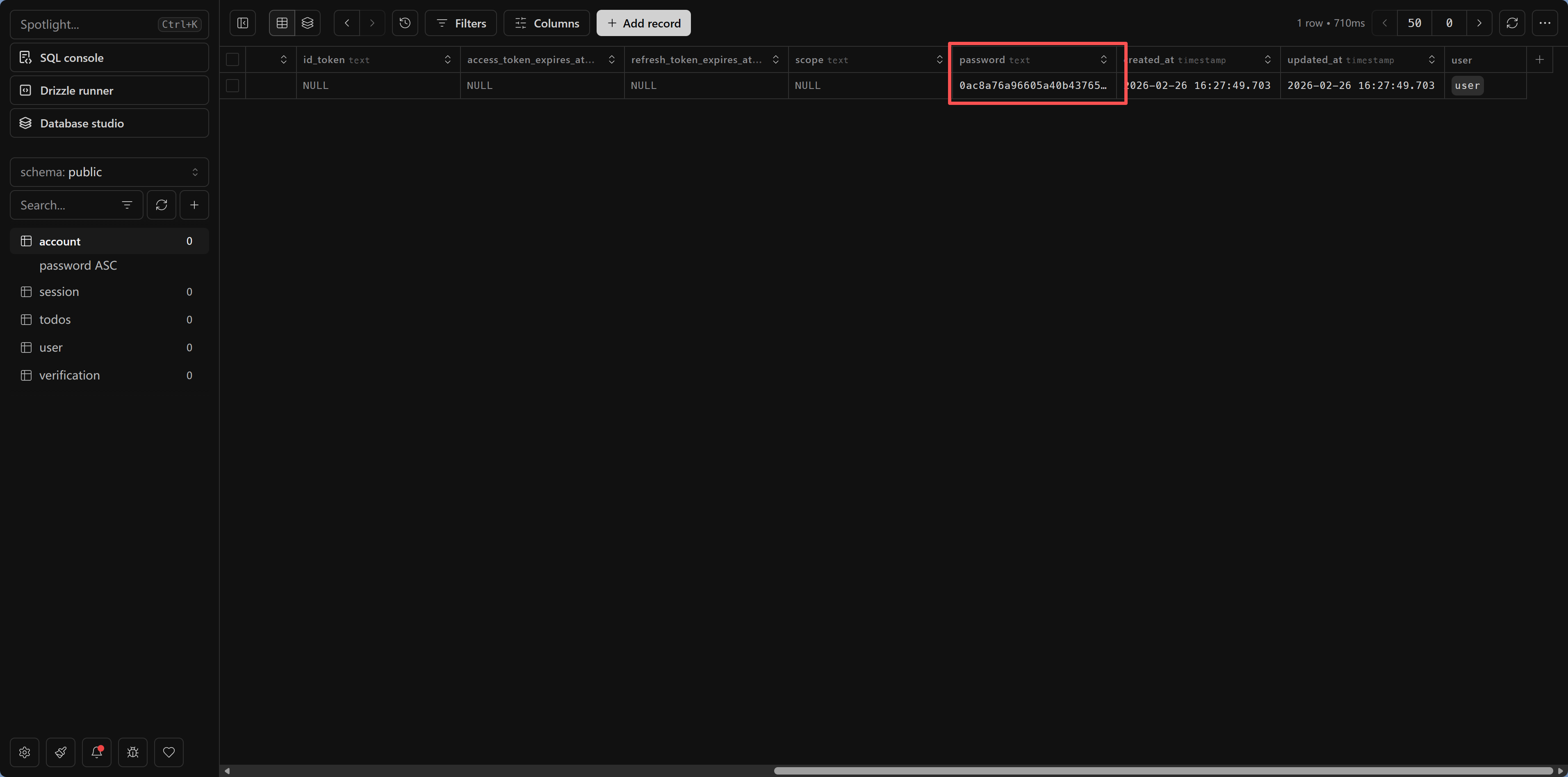This screenshot has width=1568, height=777.
Task: Switch to stacked layers view
Action: 308,23
